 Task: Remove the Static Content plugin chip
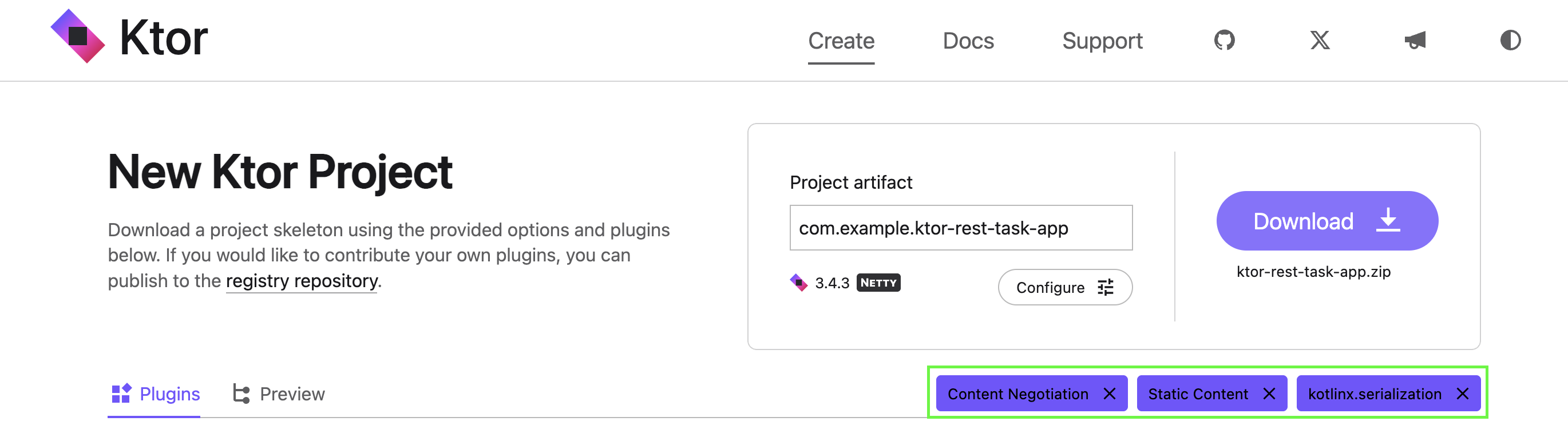click(x=1269, y=394)
